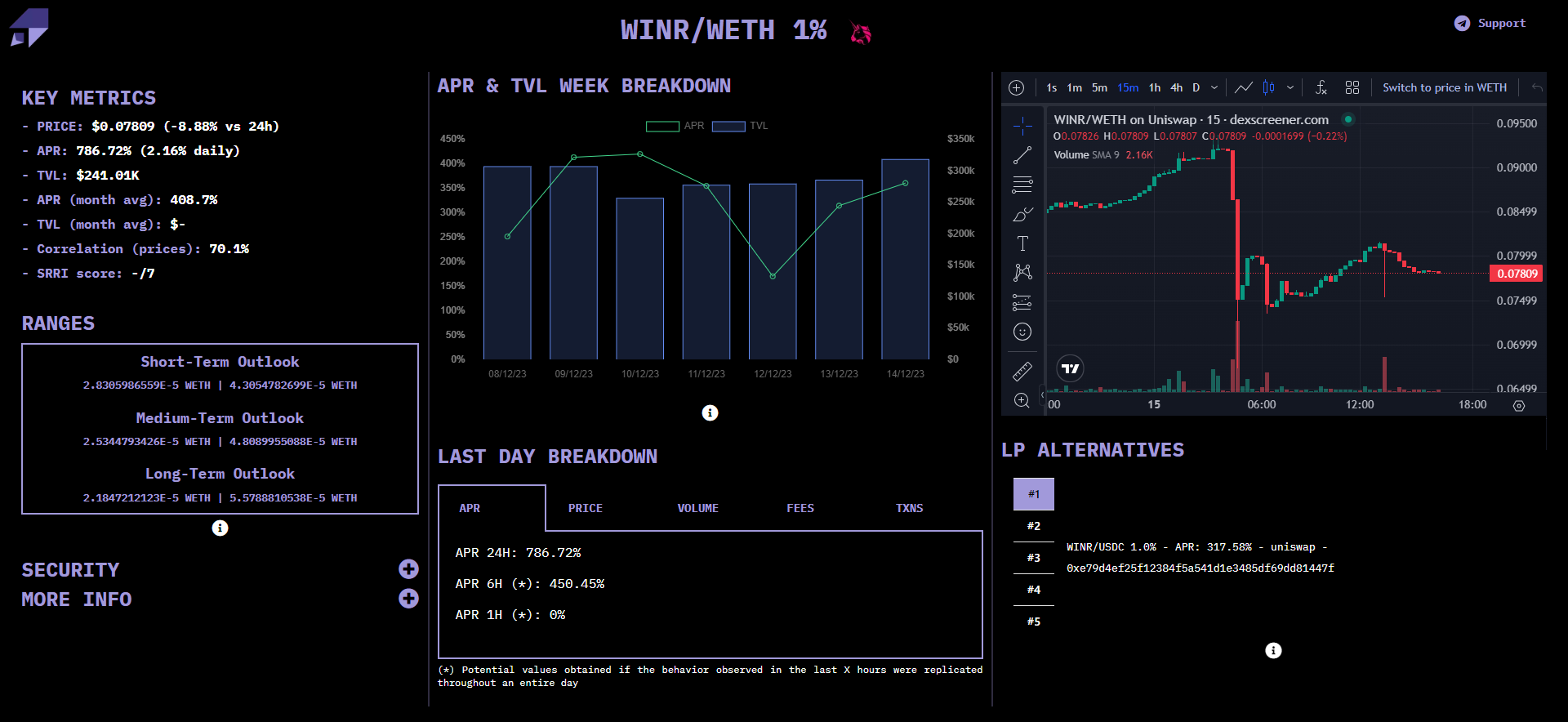This screenshot has height=722, width=1568.
Task: Switch to the PRICE breakdown tab
Action: point(586,508)
